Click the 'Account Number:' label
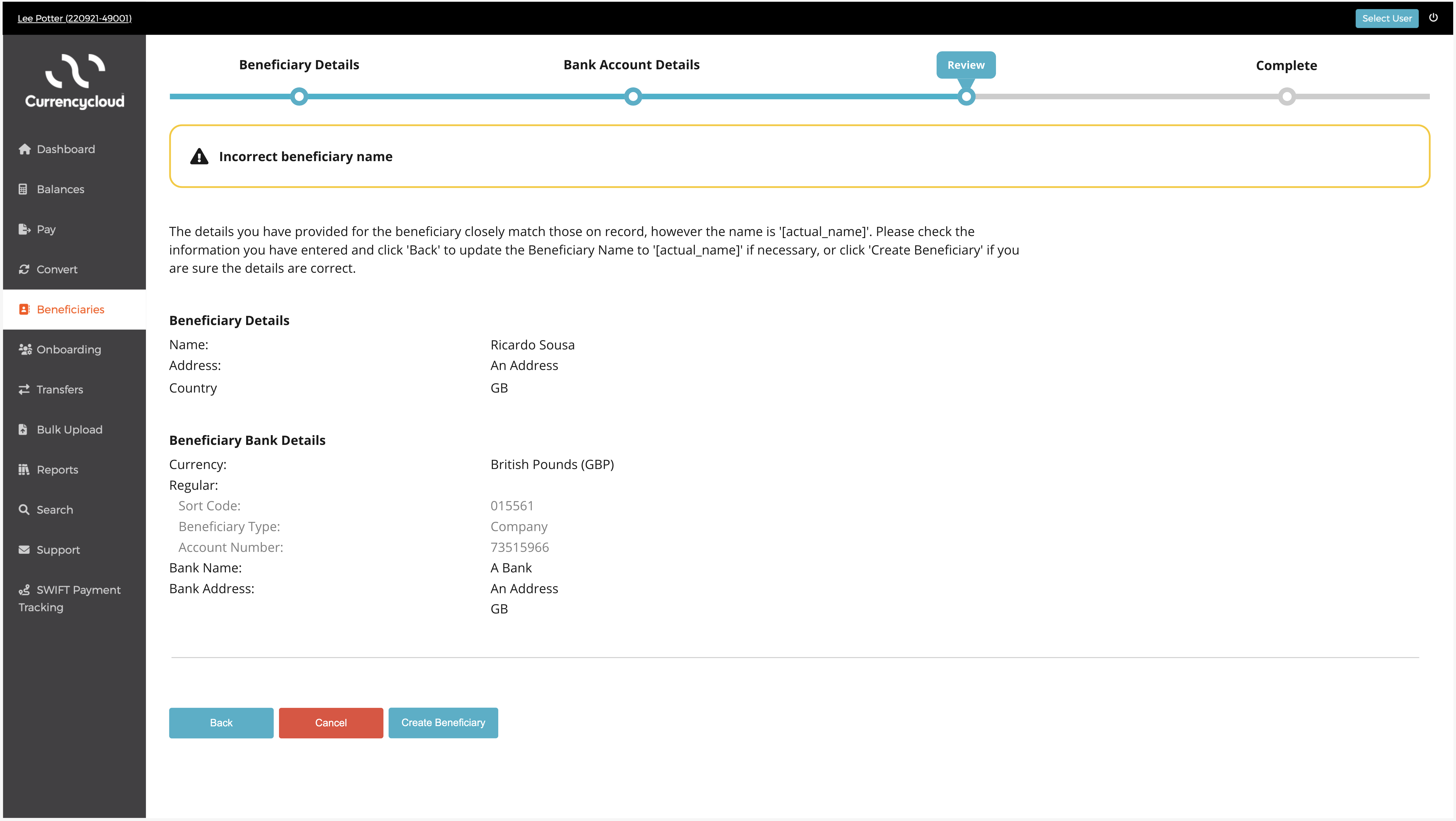Image resolution: width=1456 pixels, height=821 pixels. (231, 547)
